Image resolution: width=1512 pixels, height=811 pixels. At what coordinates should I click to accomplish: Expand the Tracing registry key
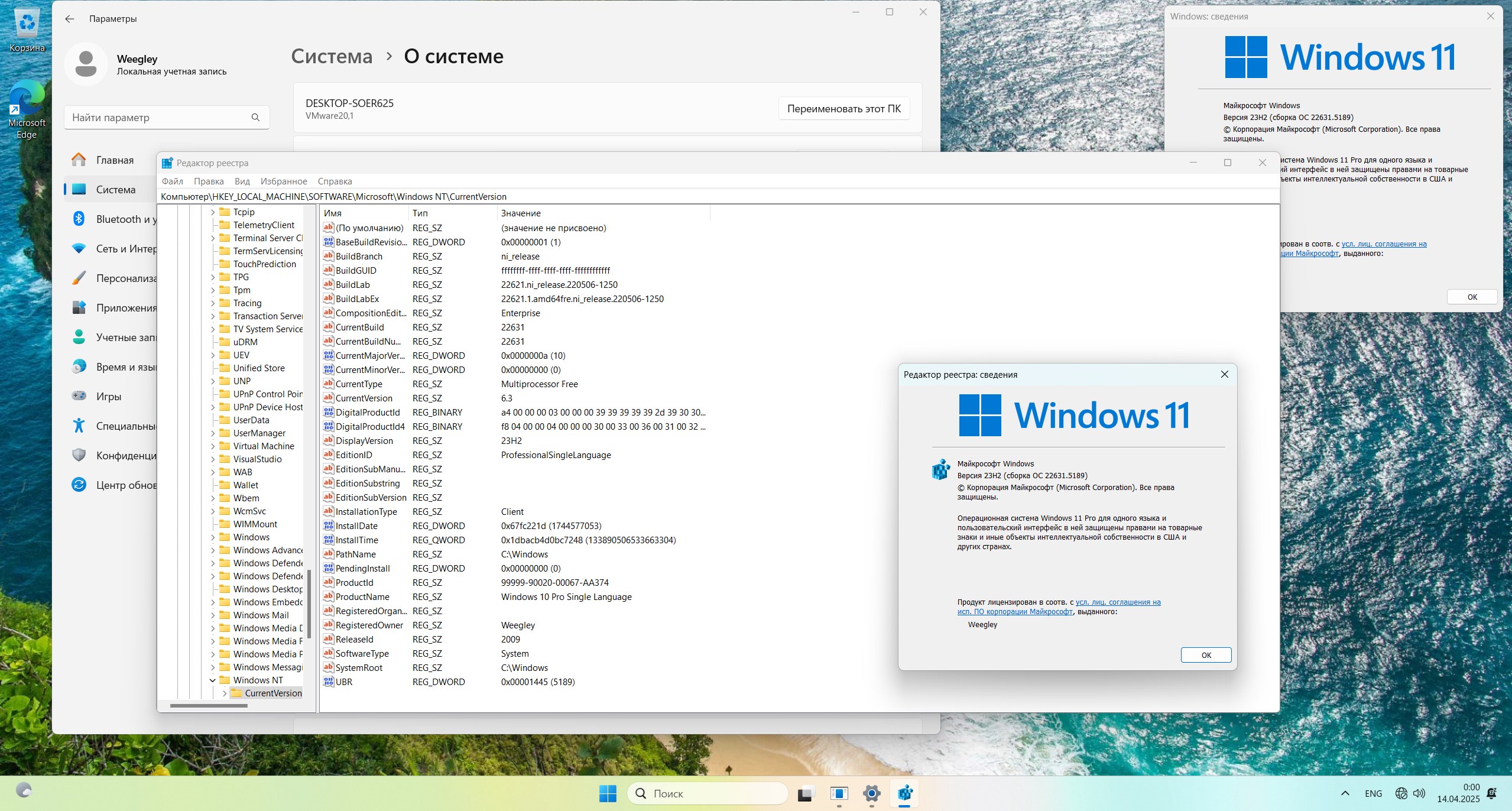214,303
